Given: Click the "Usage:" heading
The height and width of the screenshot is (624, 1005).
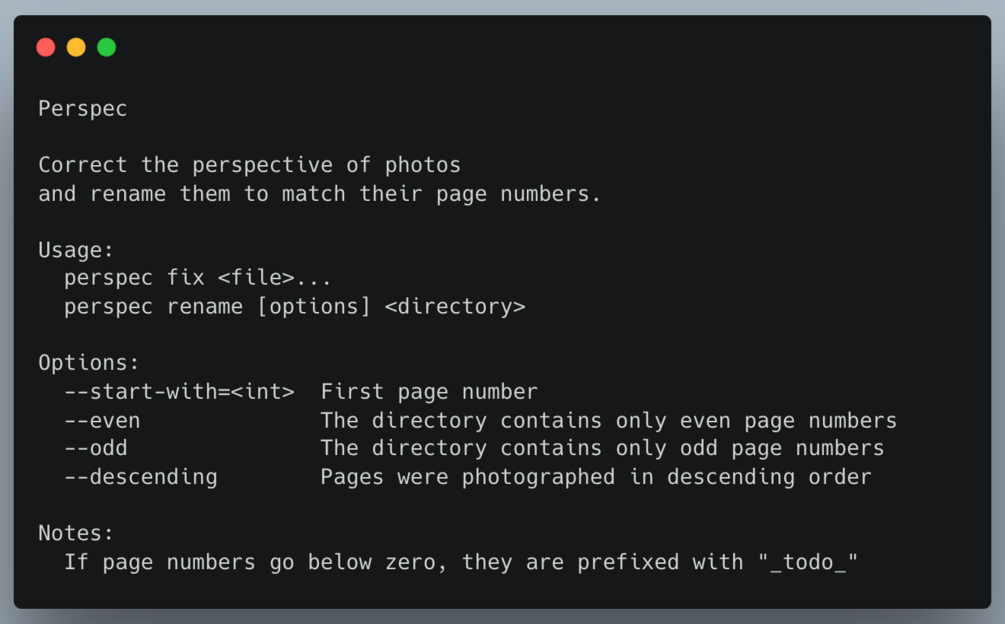Looking at the screenshot, I should pos(77,250).
